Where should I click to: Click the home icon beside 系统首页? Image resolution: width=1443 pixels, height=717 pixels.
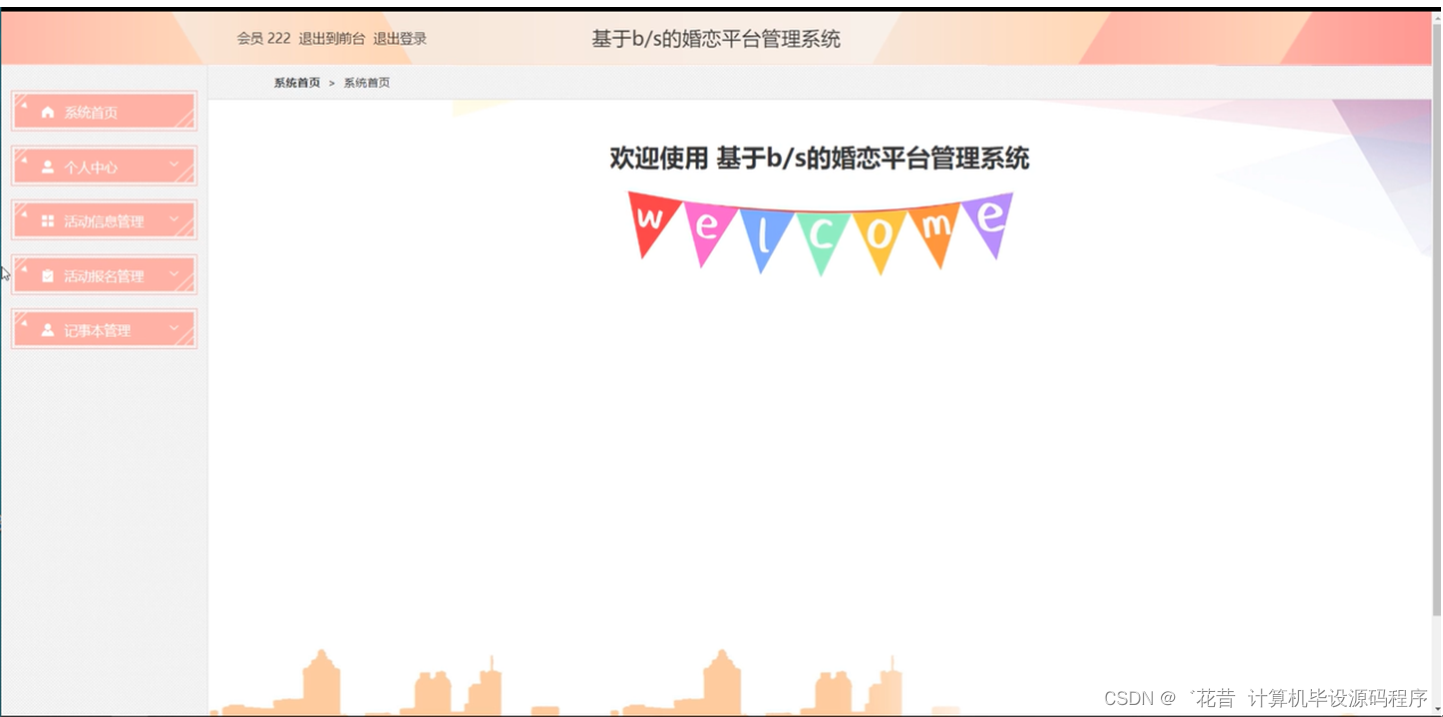(x=46, y=111)
